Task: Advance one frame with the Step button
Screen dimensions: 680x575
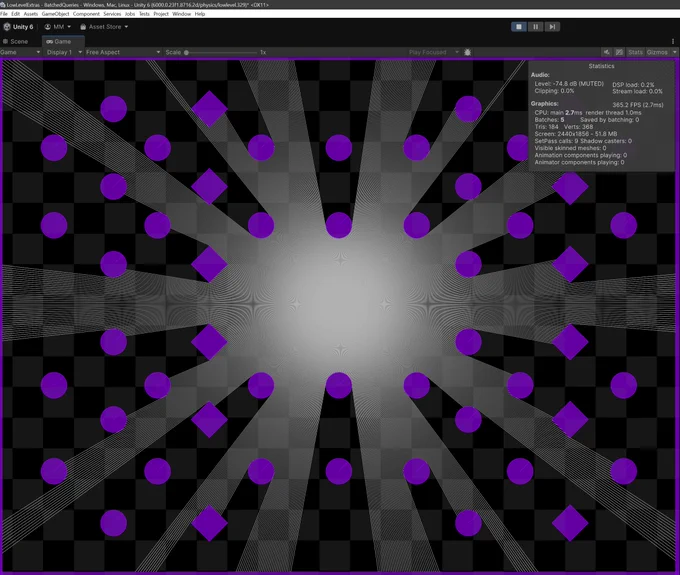Action: [552, 27]
